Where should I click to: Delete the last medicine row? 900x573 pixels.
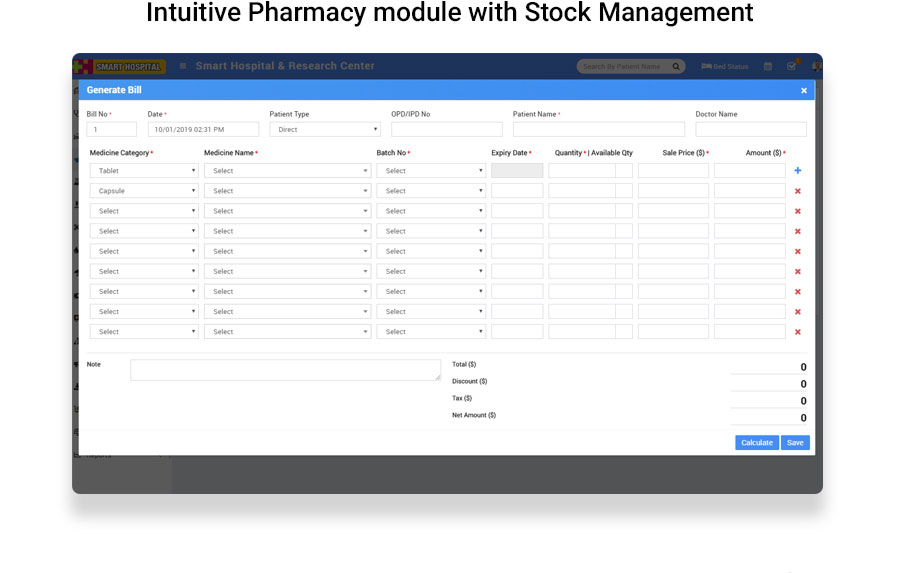click(797, 332)
